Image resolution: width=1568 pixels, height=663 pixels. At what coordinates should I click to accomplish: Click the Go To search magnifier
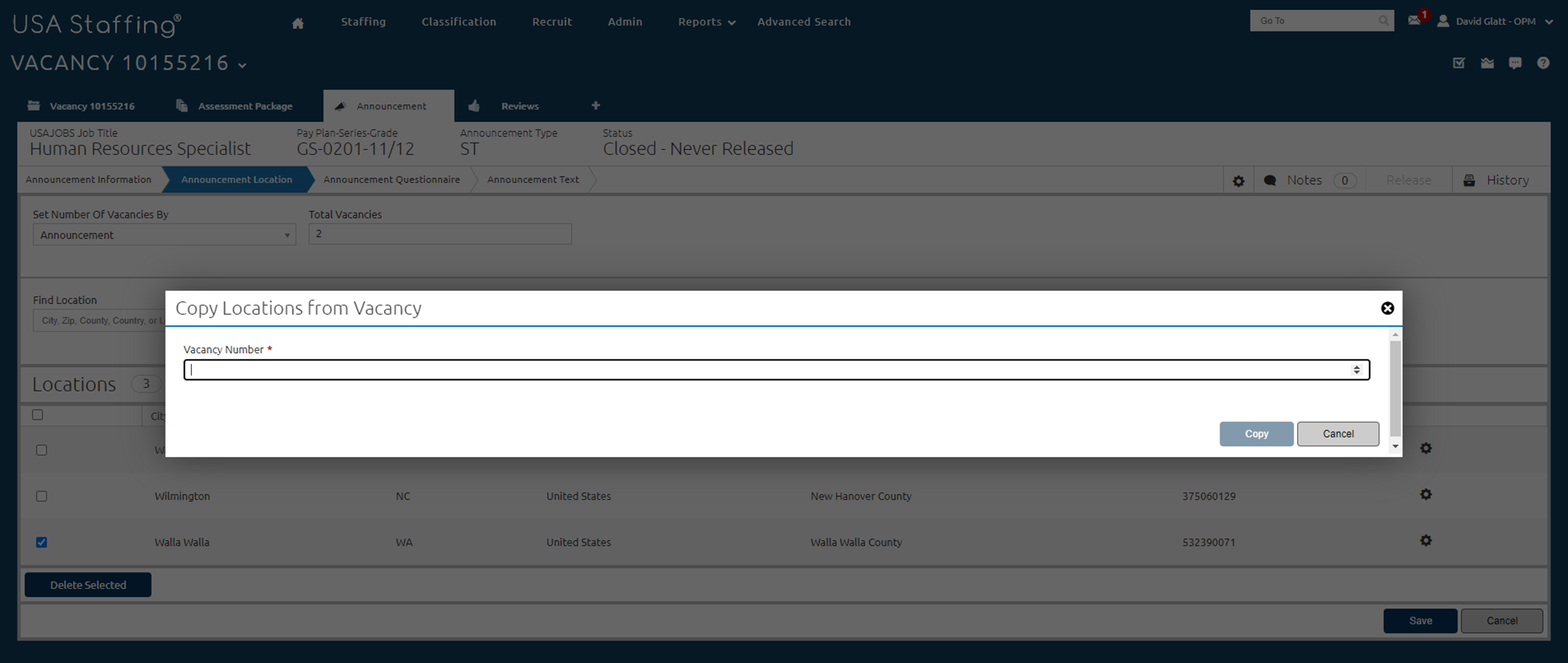1384,21
